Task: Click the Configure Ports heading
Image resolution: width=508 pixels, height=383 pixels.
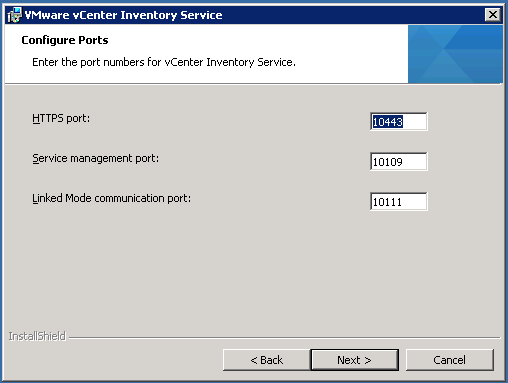Action: (65, 40)
